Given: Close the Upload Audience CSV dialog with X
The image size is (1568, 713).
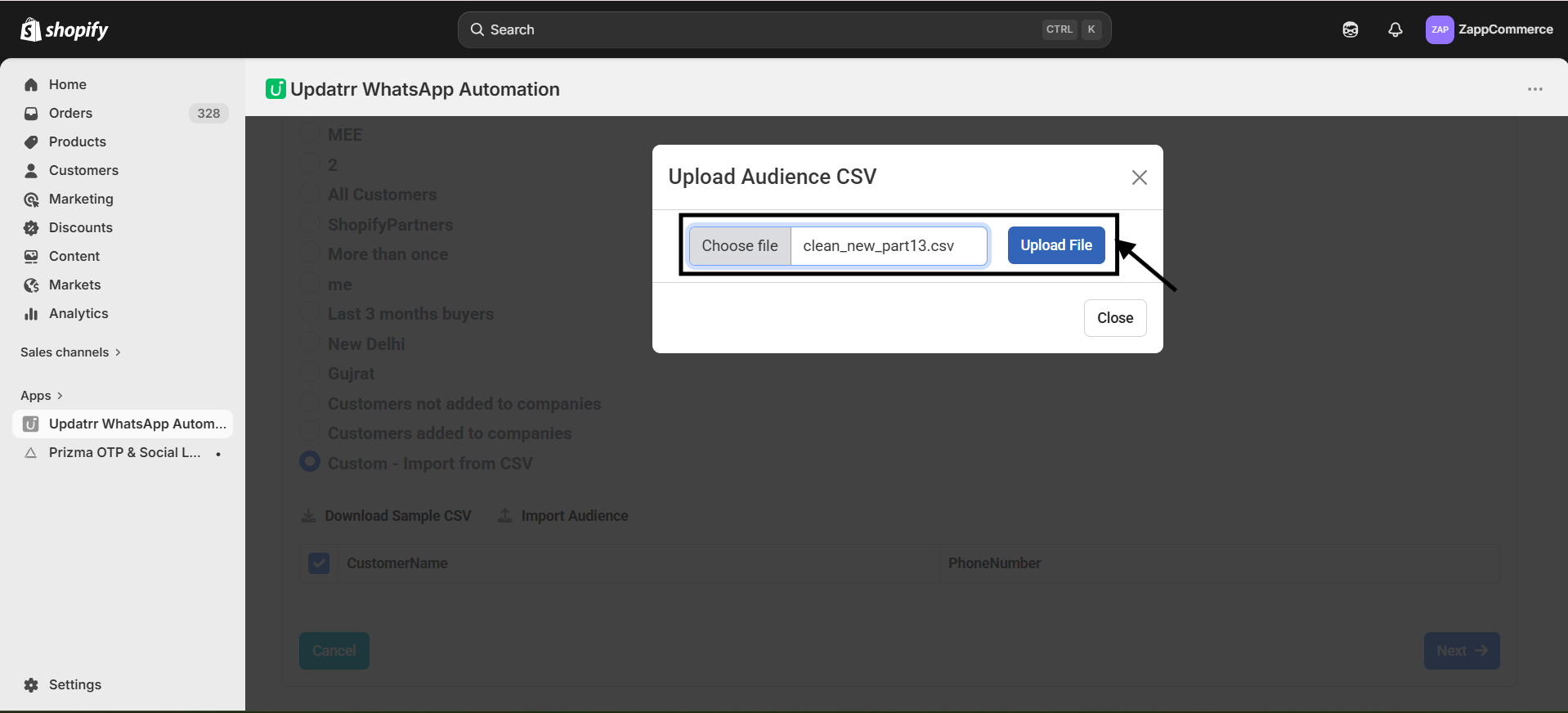Looking at the screenshot, I should click(x=1139, y=177).
